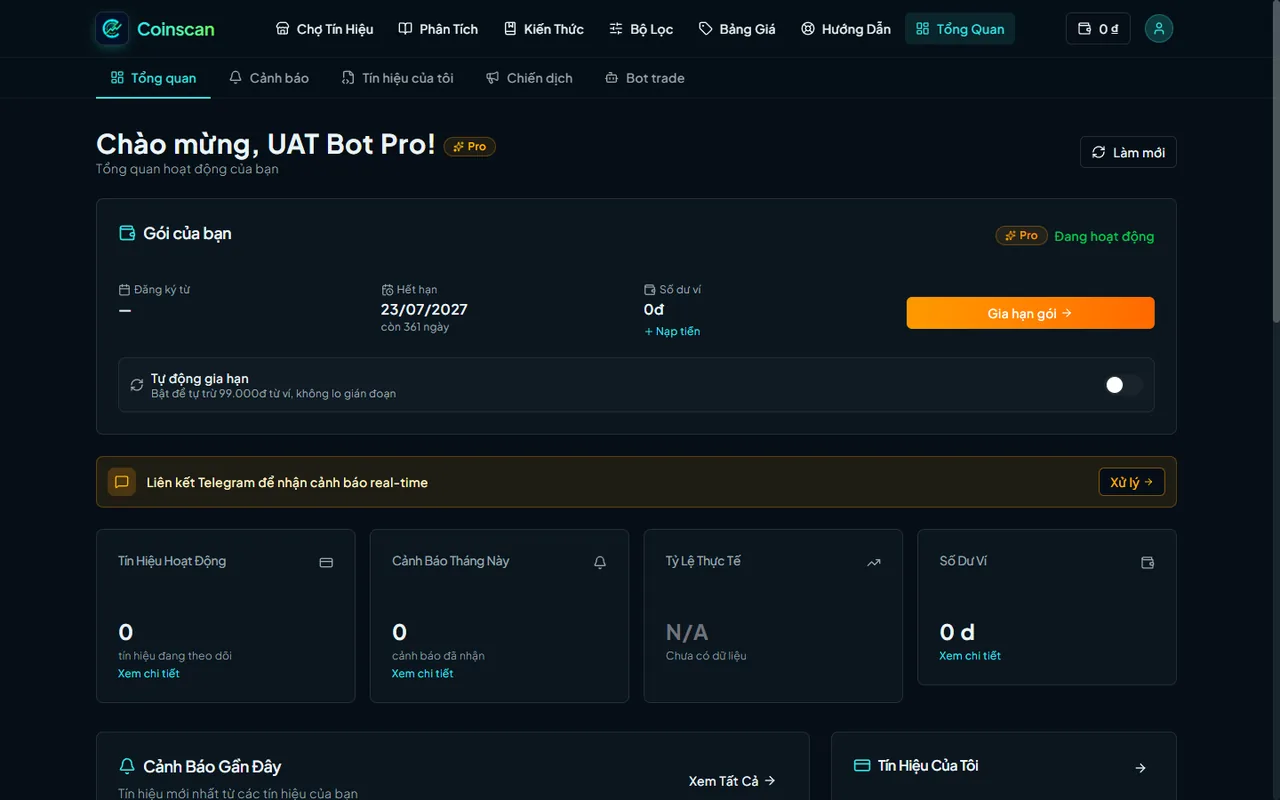Click the N/A value in Tỷ Lệ Thực Tế
The width and height of the screenshot is (1280, 800).
tap(687, 632)
